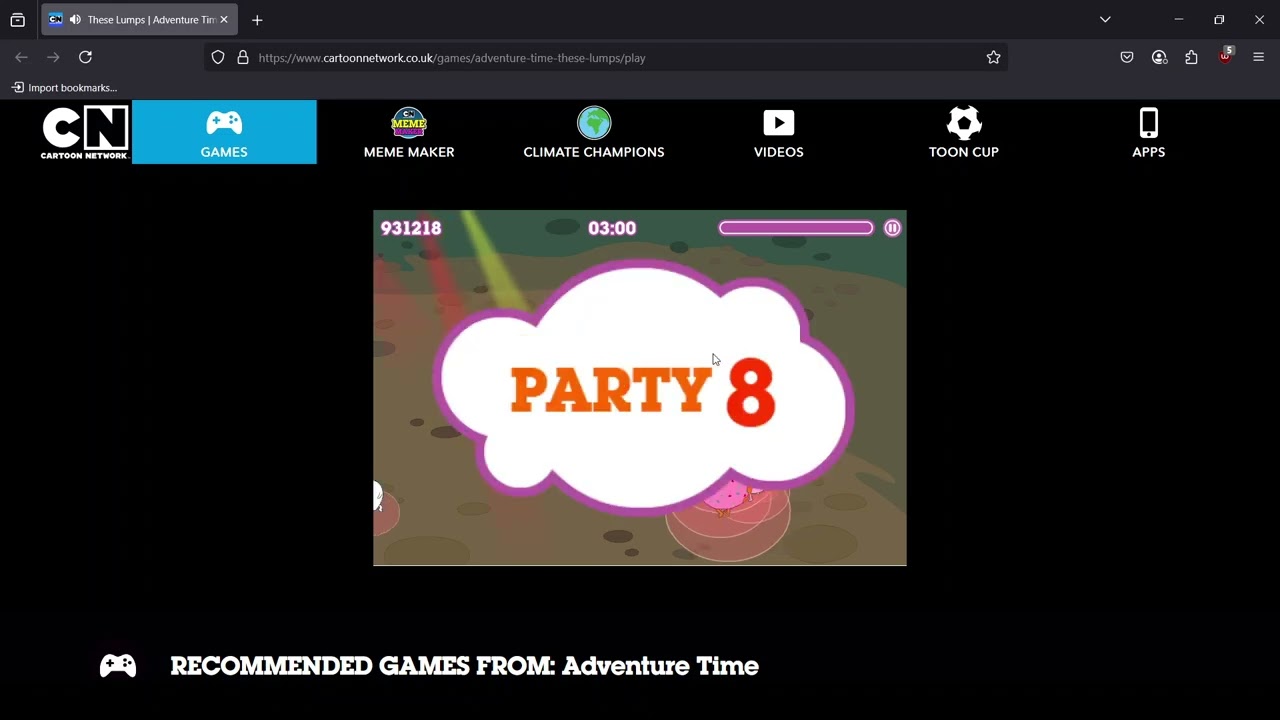Open the Apps phone icon section
Image resolution: width=1280 pixels, height=720 pixels.
coord(1149,132)
